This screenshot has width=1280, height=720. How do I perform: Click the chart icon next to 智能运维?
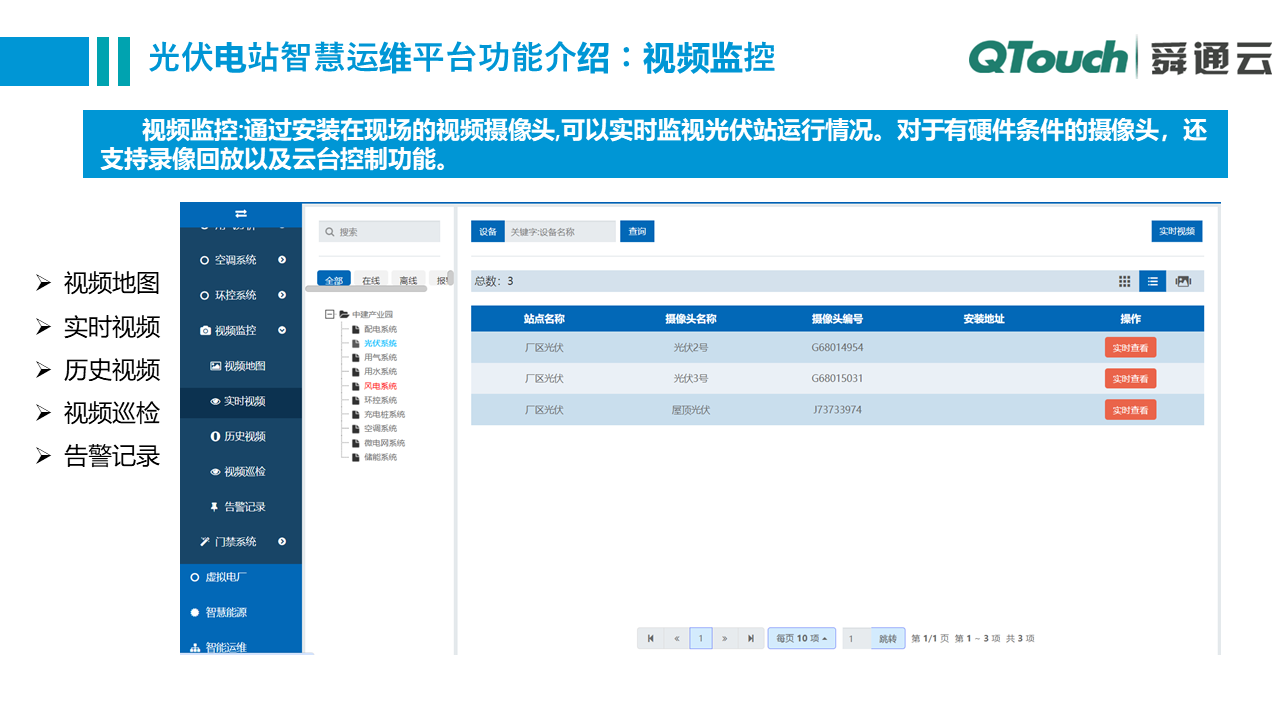tap(195, 647)
